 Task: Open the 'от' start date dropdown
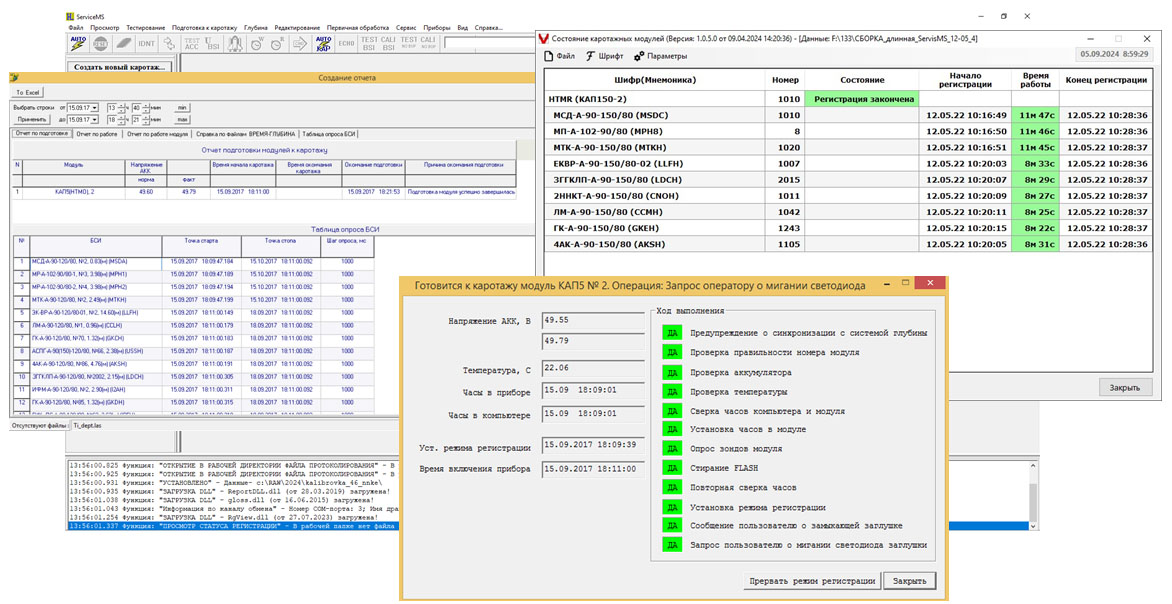tap(96, 107)
